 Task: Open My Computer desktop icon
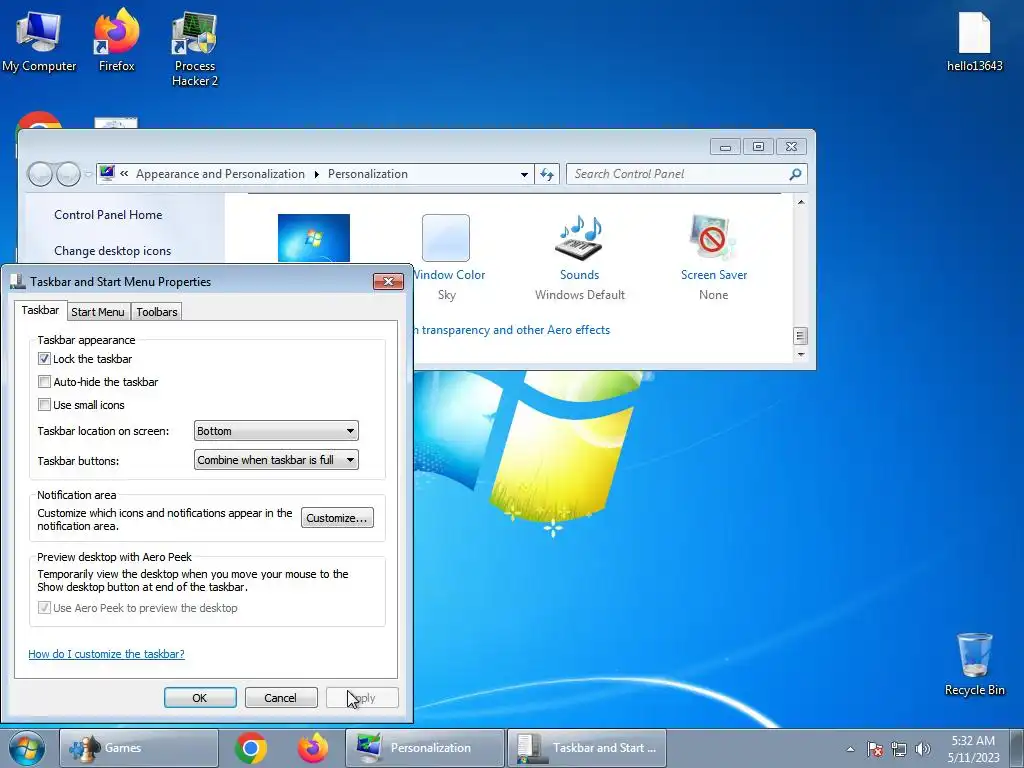pos(39,42)
